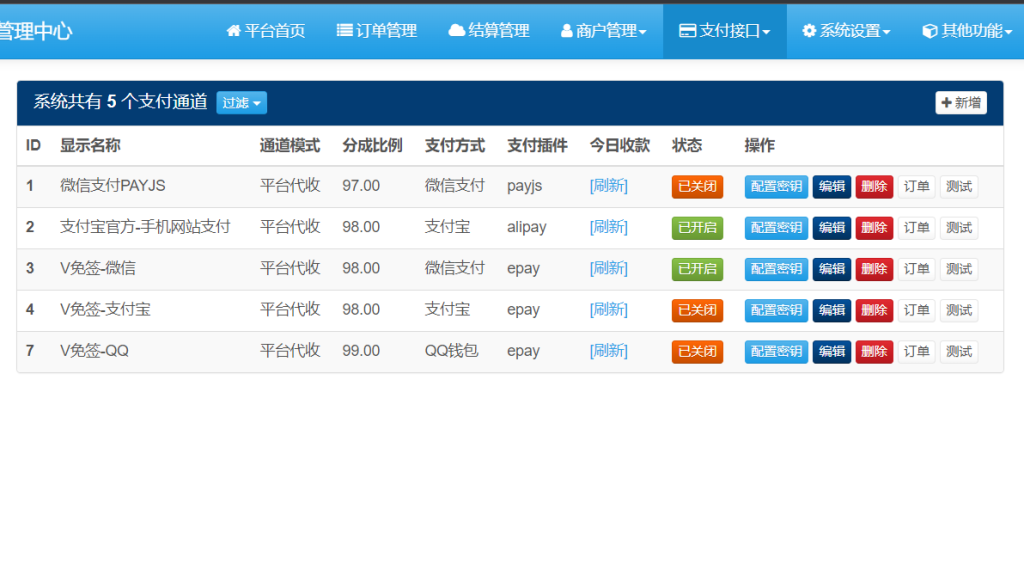1024x576 pixels.
Task: Open 配置密钥 for V免签-QQ
Action: point(776,351)
